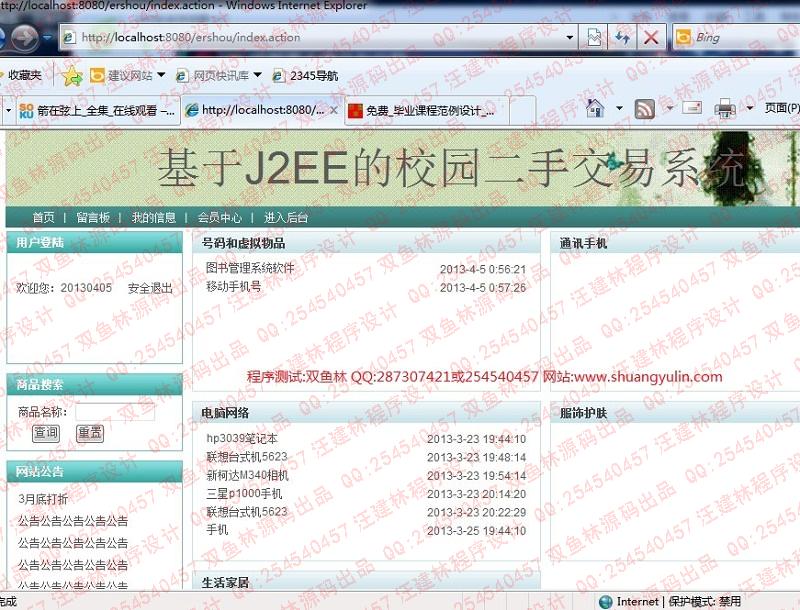Open the hp3039笔记本 listing
Viewport: 800px width, 610px height.
click(242, 438)
